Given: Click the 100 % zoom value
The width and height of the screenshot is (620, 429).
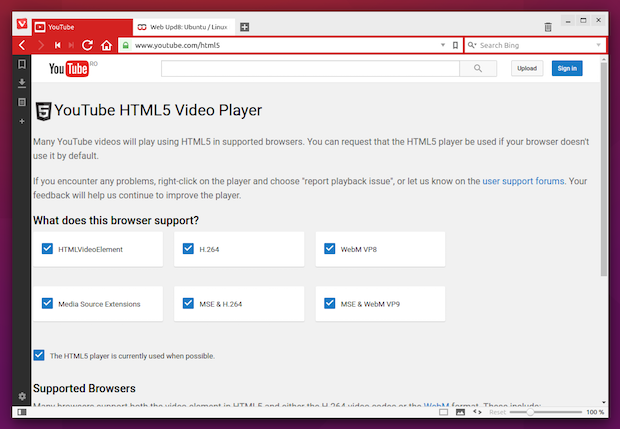Looking at the screenshot, I should click(595, 412).
